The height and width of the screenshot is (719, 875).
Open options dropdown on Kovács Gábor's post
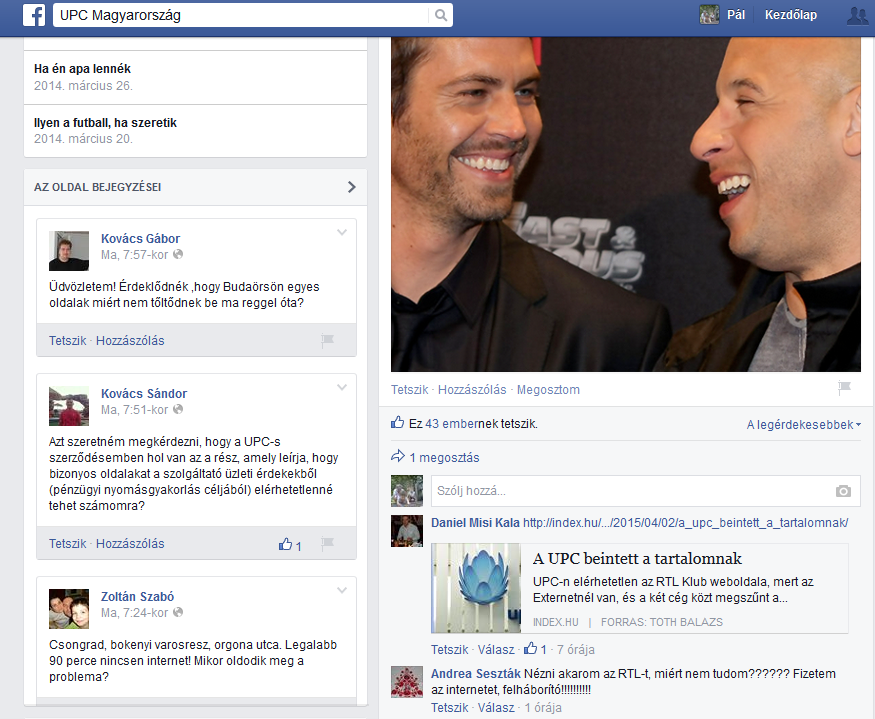[342, 232]
